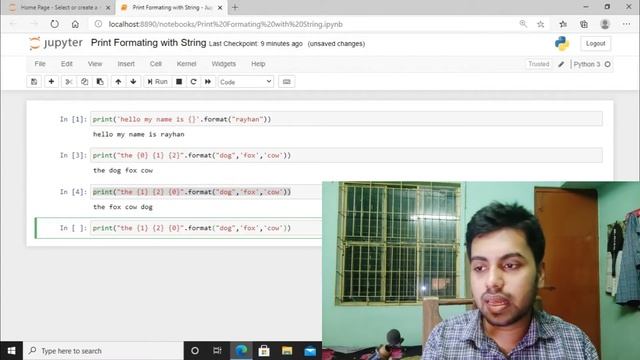Select code cell In [1] with rayhan
The image size is (640, 360).
coord(346,119)
